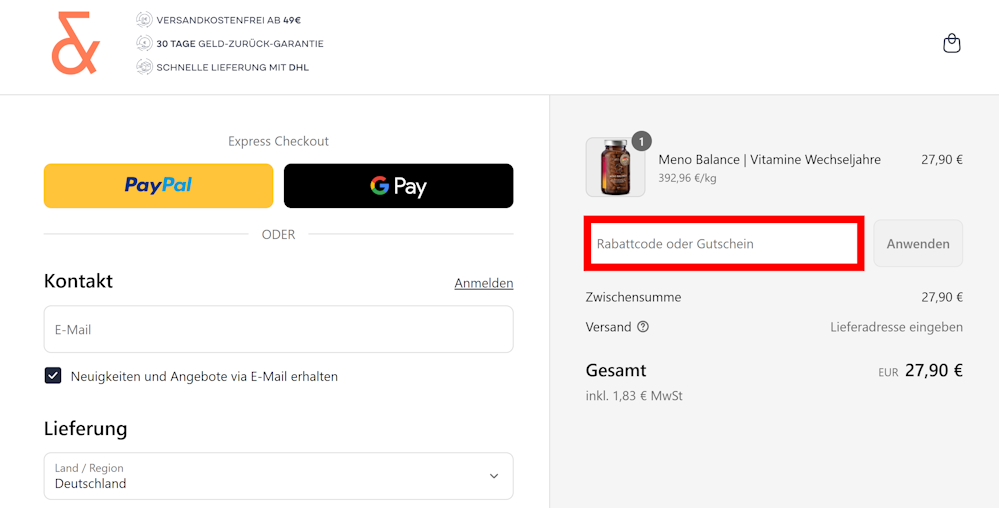Pay with Google Pay express checkout
This screenshot has width=999, height=508.
point(398,185)
